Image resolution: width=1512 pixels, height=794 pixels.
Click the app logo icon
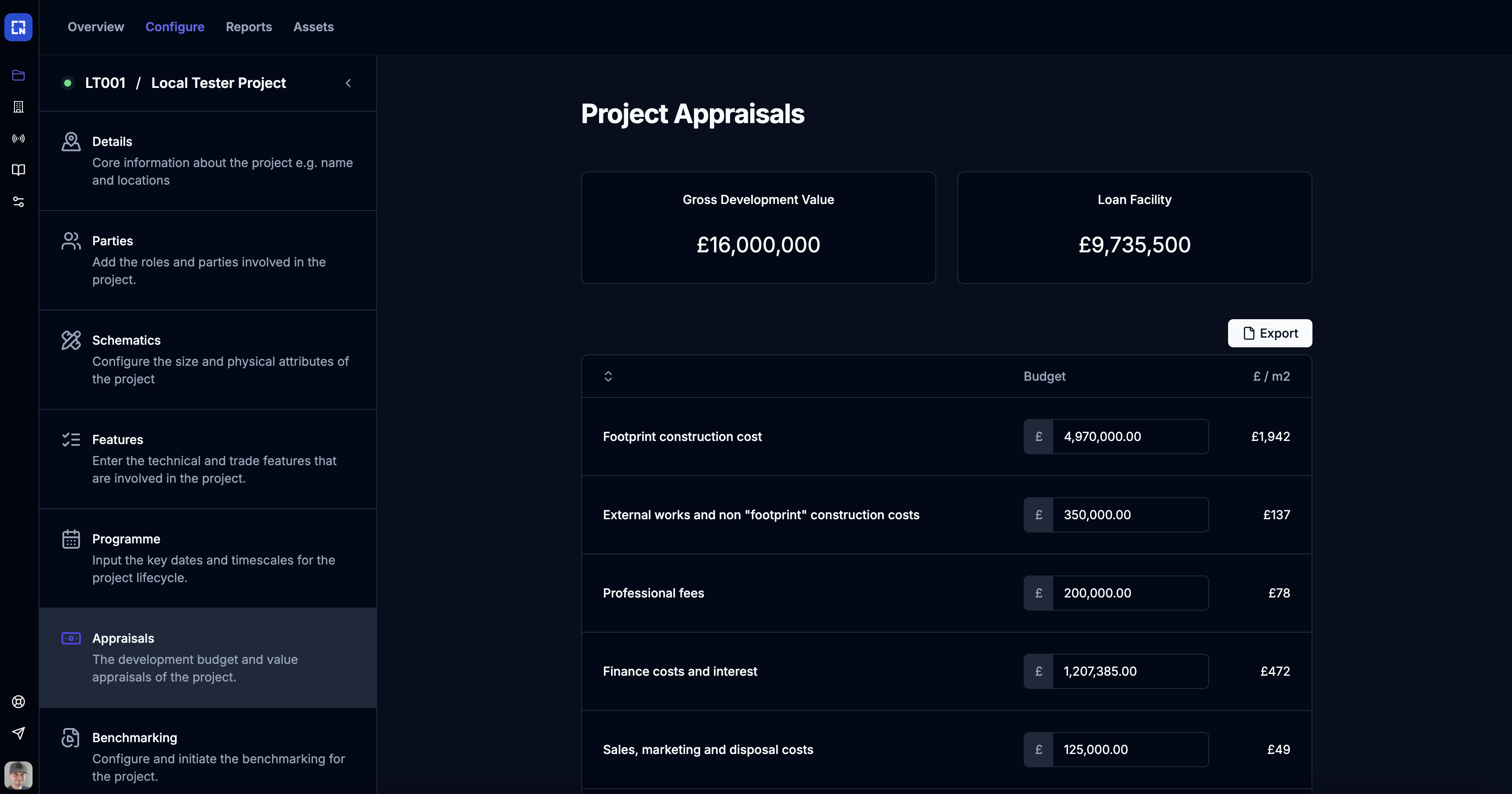tap(18, 27)
